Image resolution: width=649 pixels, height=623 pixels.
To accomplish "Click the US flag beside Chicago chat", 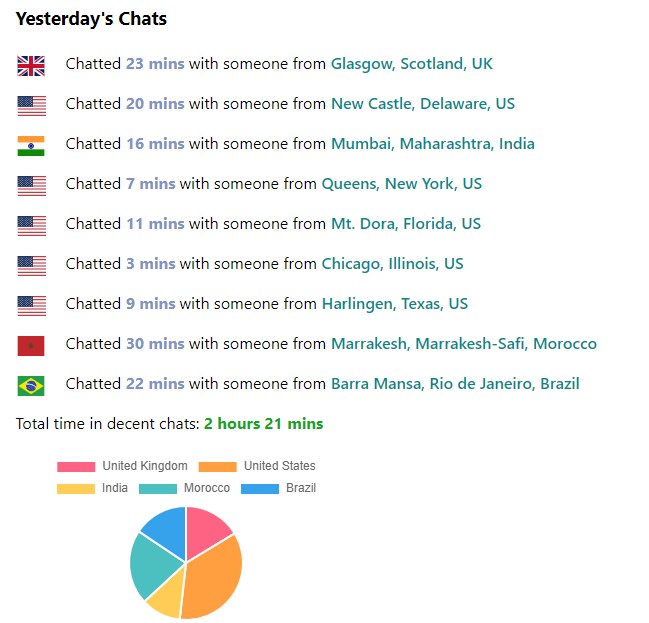I will 31,266.
